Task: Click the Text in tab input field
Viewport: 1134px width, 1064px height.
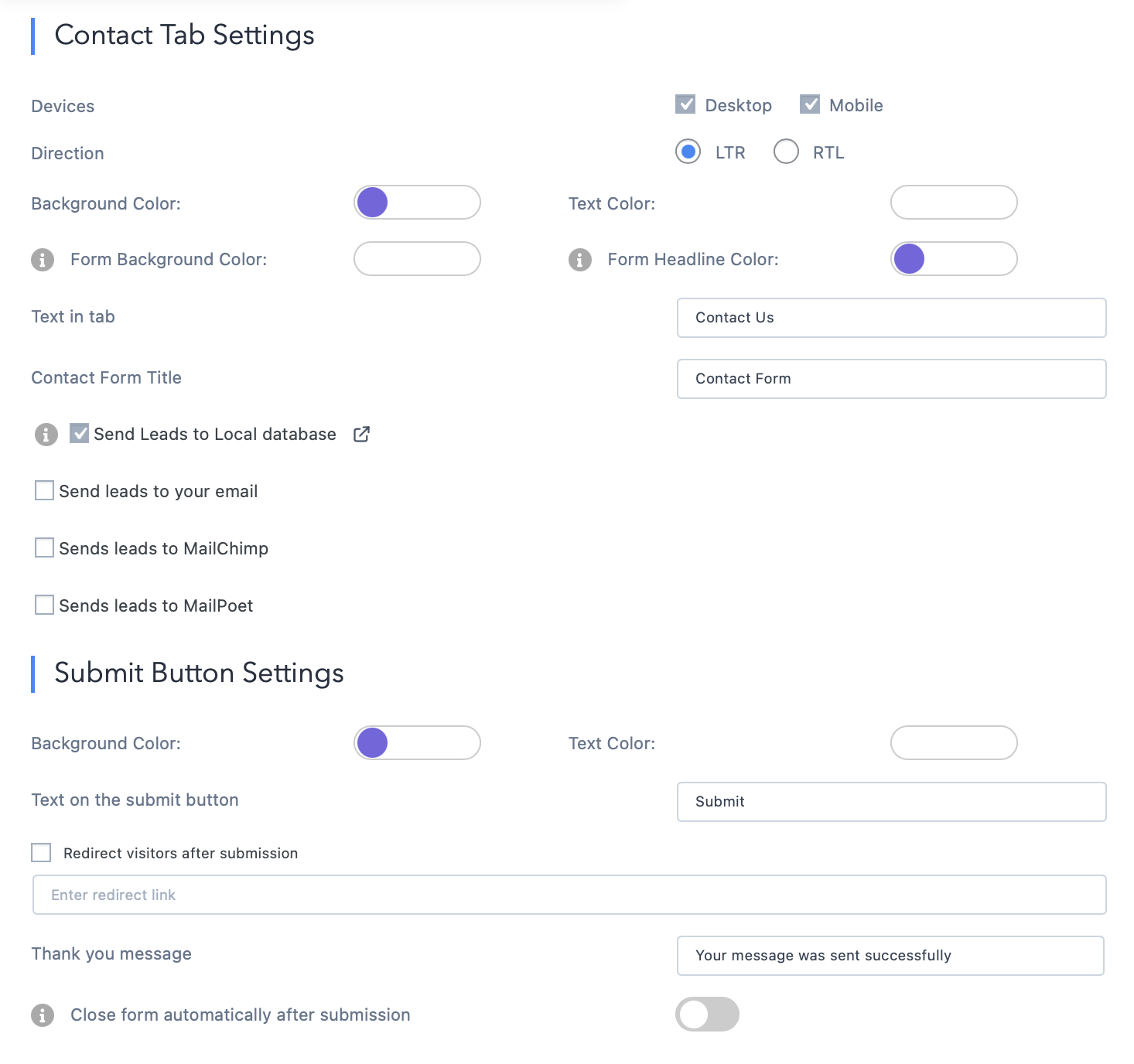Action: click(891, 318)
